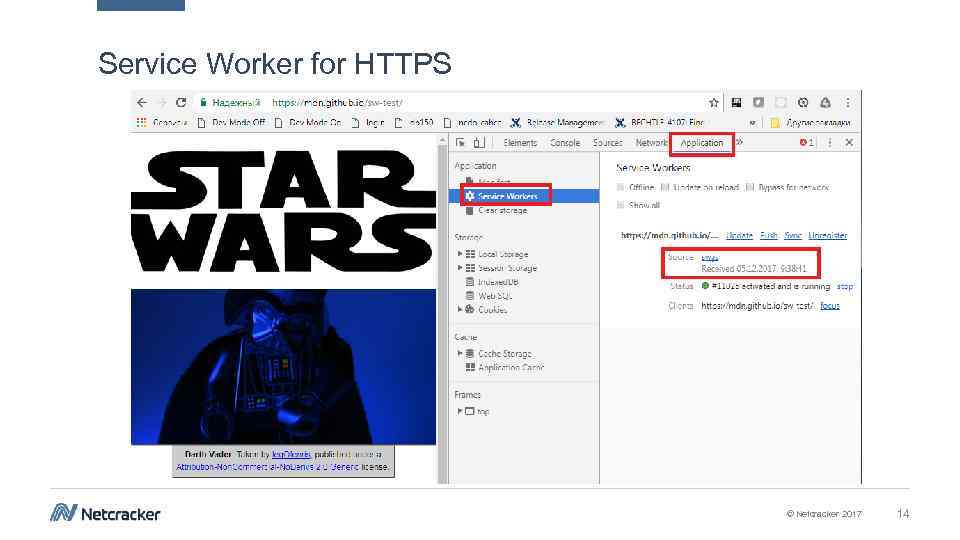Open the Attribution-NonCommercial license link
This screenshot has height=540, width=960.
(x=268, y=467)
